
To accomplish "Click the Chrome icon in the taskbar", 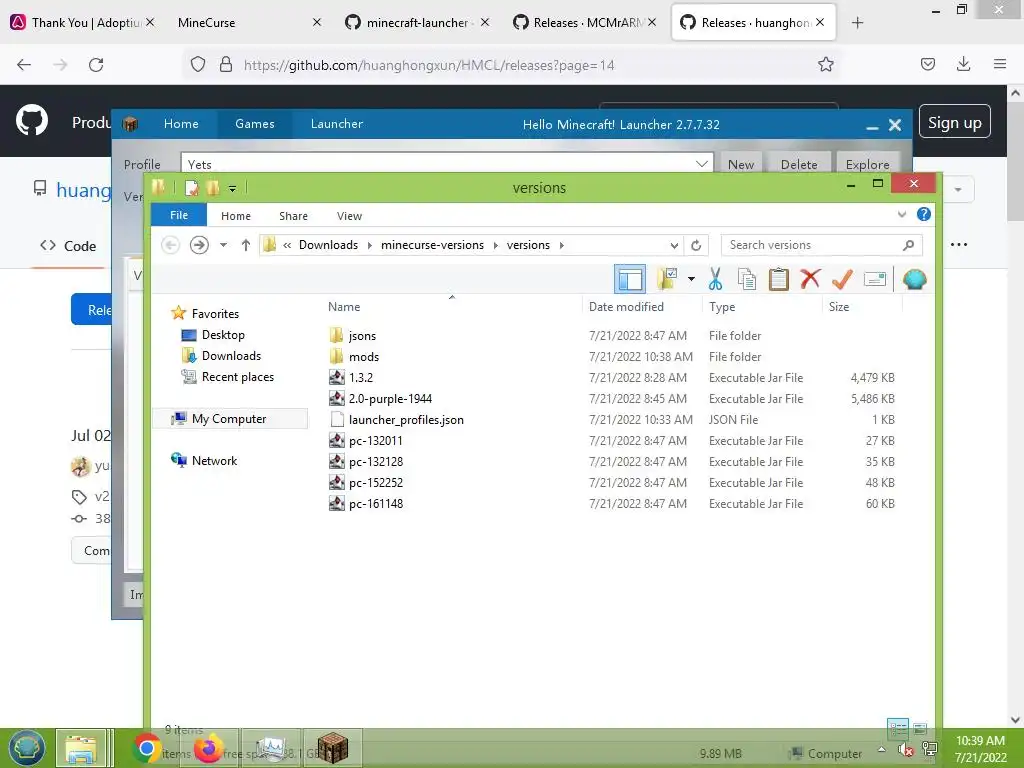I will 146,748.
